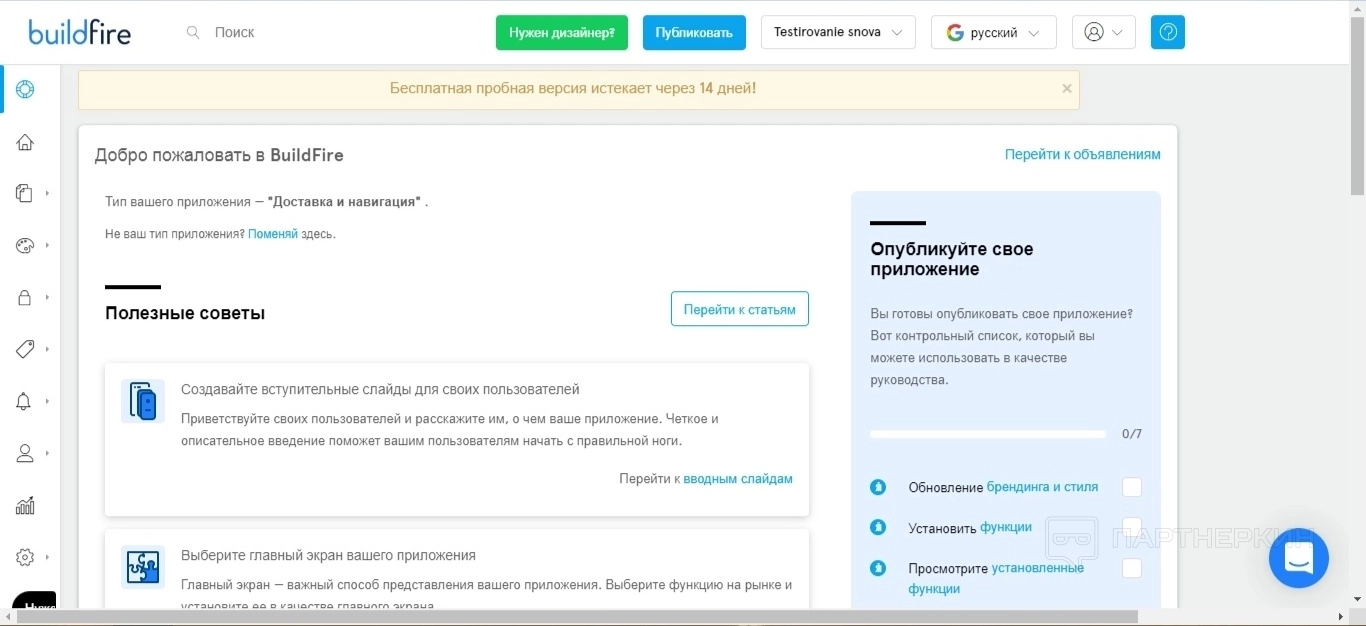Open the pages/documents sidebar icon
Screen dimensions: 1366x626
pos(25,193)
